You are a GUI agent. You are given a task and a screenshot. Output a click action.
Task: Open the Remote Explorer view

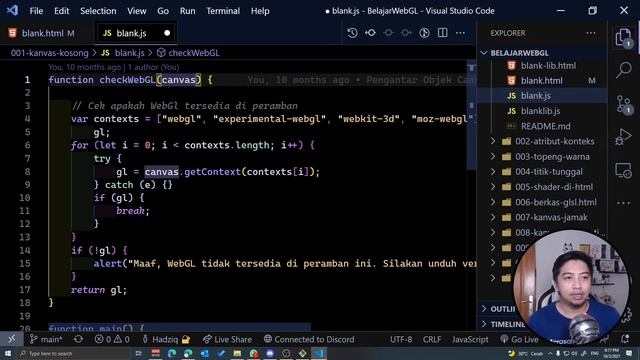[x=623, y=170]
